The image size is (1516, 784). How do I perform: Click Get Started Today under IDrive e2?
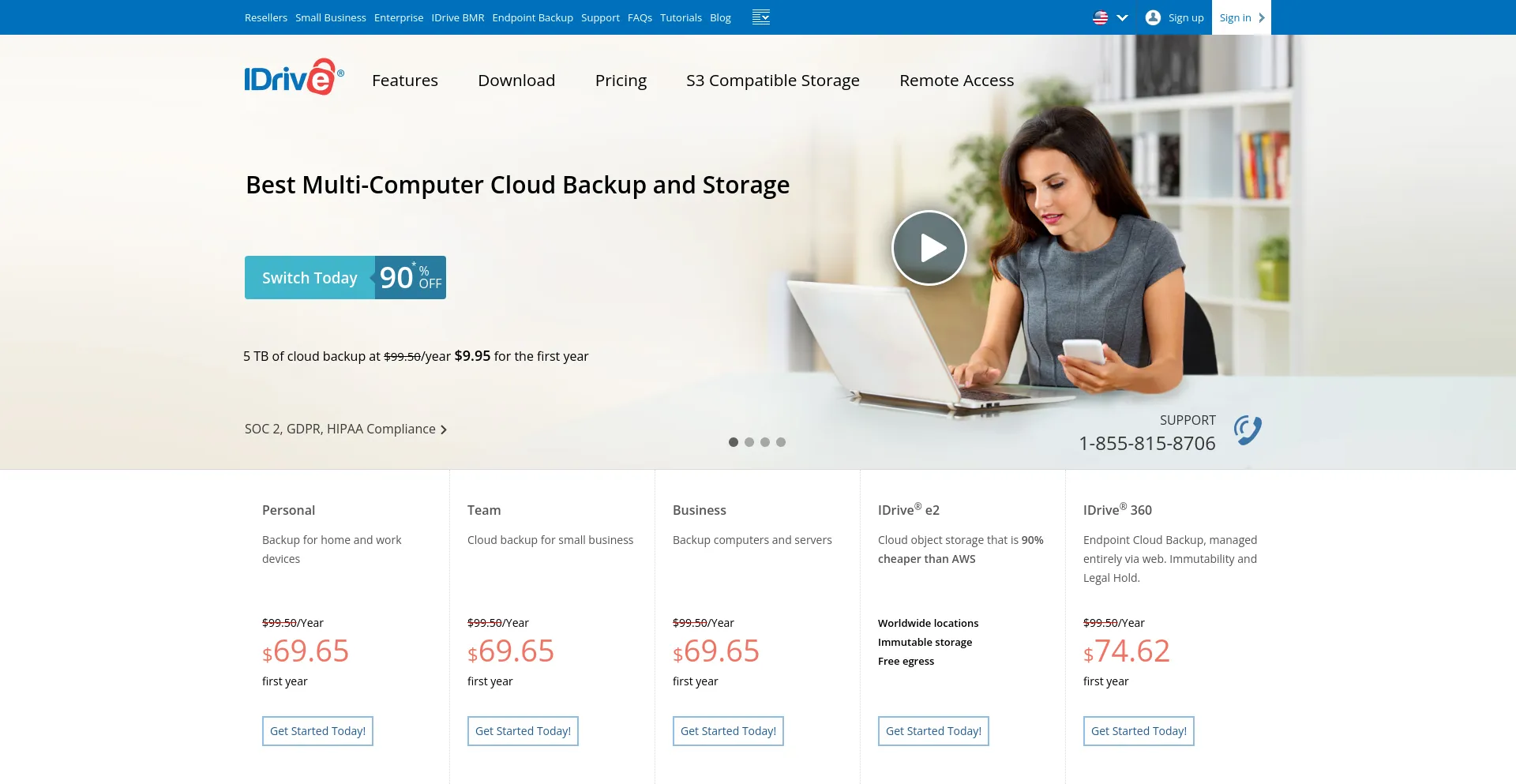click(933, 731)
